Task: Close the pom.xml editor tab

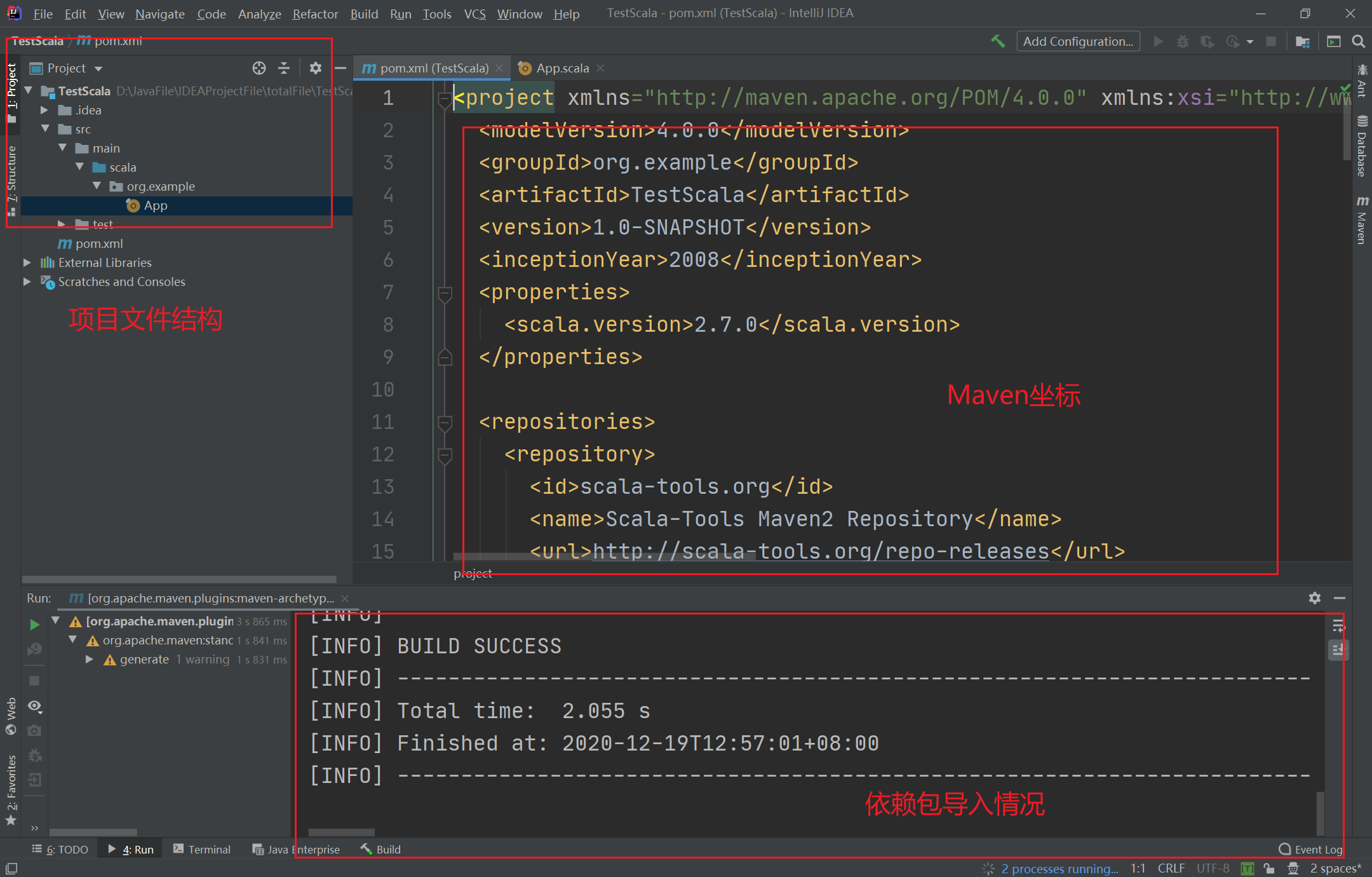Action: coord(499,68)
